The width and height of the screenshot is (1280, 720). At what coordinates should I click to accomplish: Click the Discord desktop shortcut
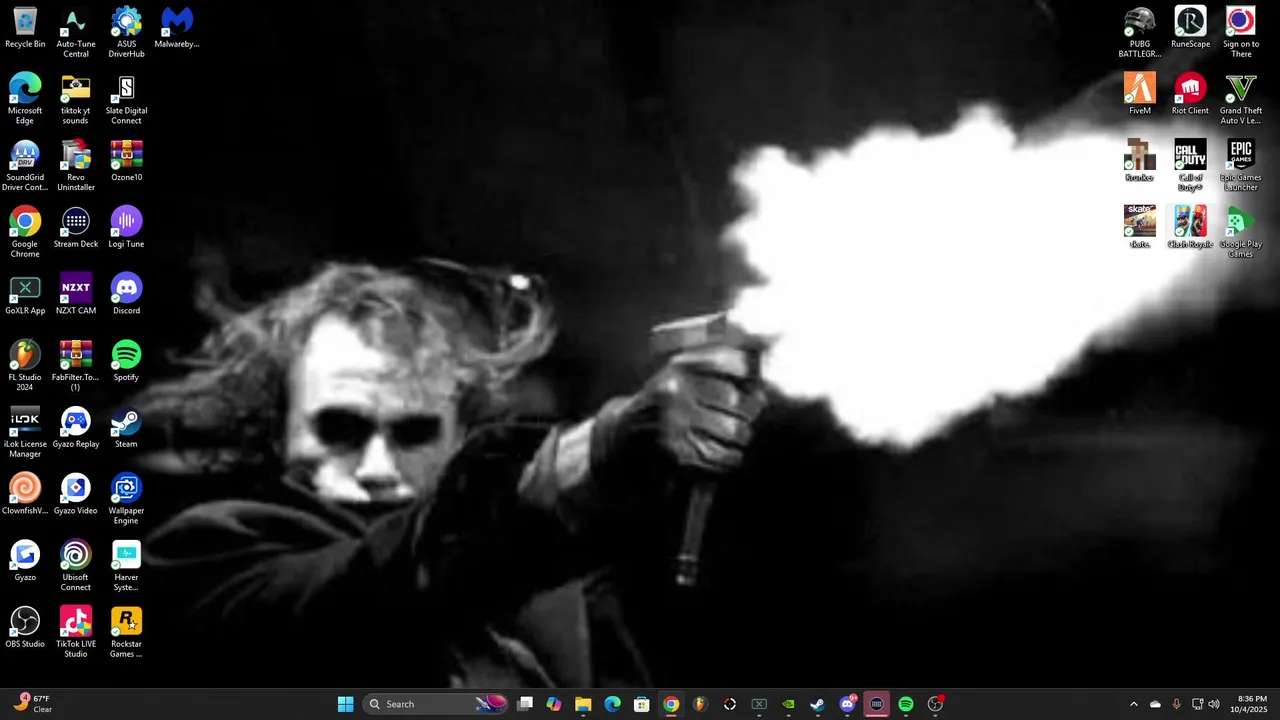point(126,295)
